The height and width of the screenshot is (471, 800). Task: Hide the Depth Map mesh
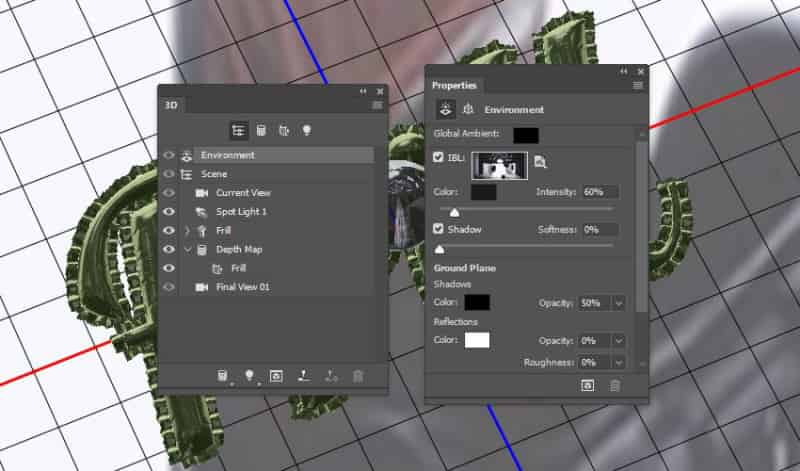coord(168,250)
